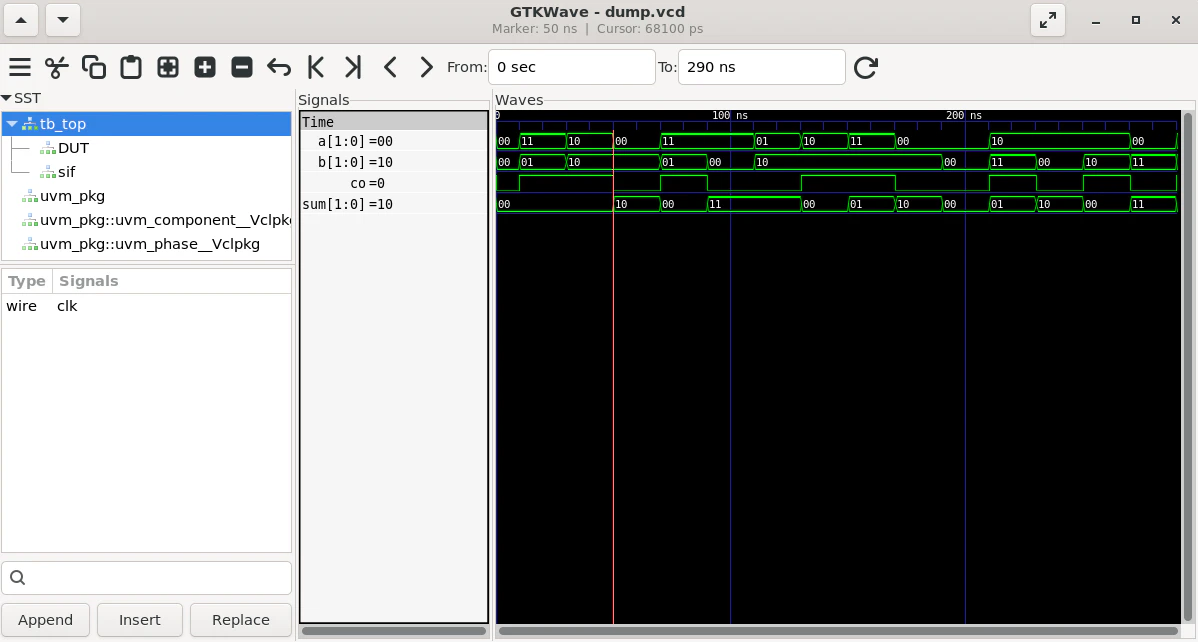Select sif in the hierarchy tree
Image resolution: width=1198 pixels, height=642 pixels.
66,172
